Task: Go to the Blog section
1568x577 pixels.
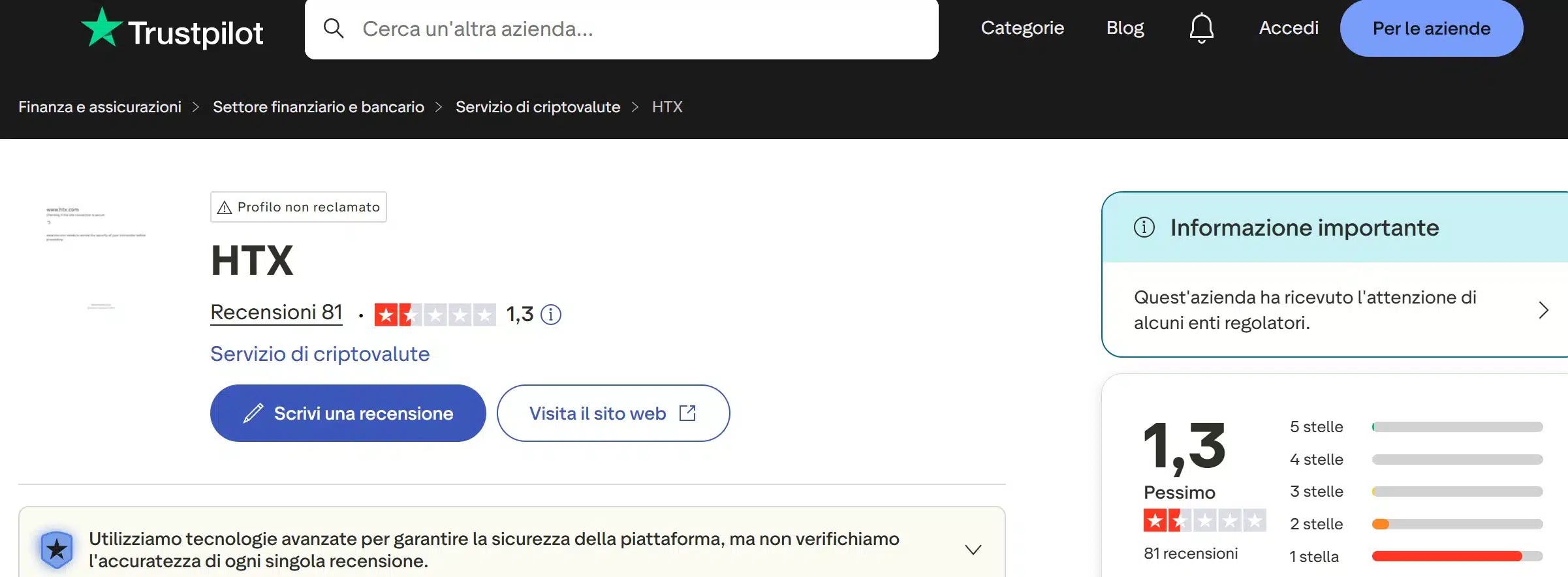Action: pos(1125,27)
